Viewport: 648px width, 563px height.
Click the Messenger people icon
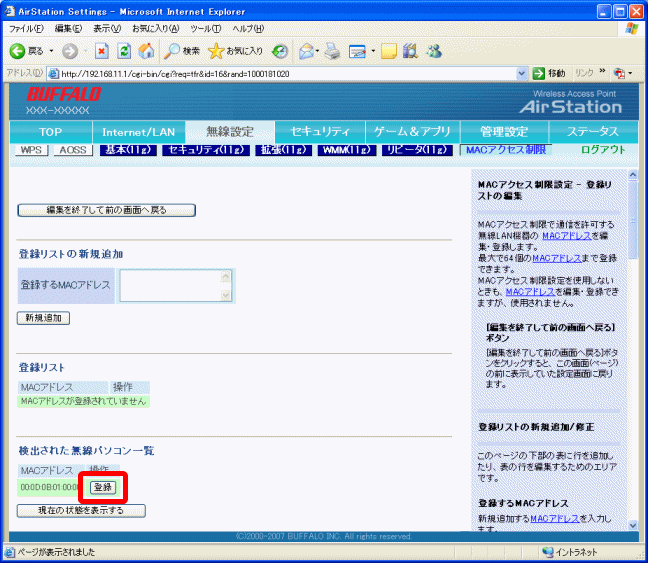point(435,51)
